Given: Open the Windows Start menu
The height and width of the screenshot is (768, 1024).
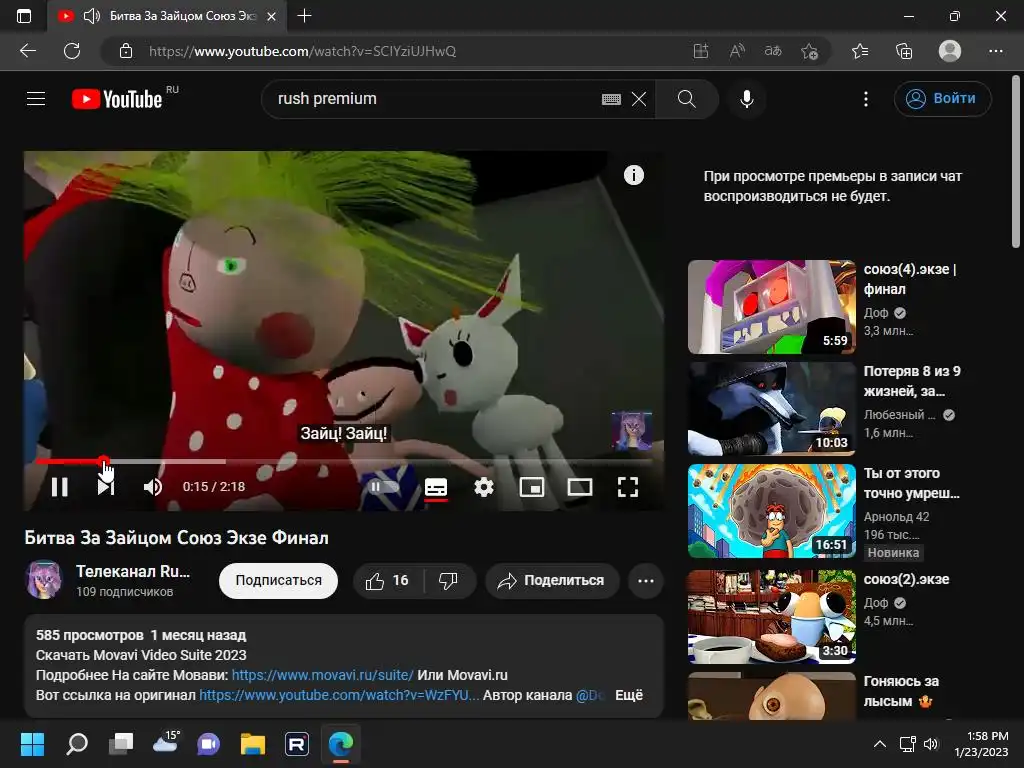Looking at the screenshot, I should coord(32,744).
